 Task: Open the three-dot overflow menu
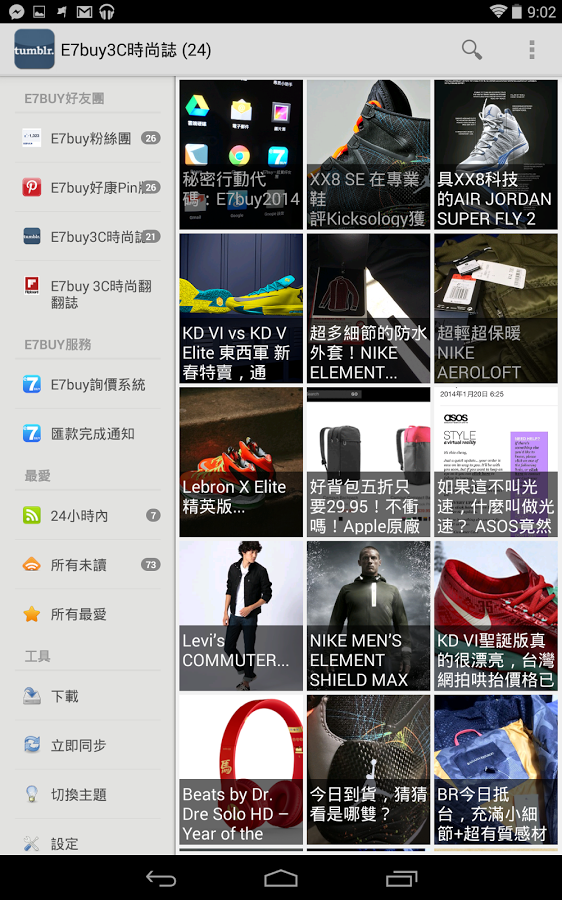pyautogui.click(x=532, y=50)
